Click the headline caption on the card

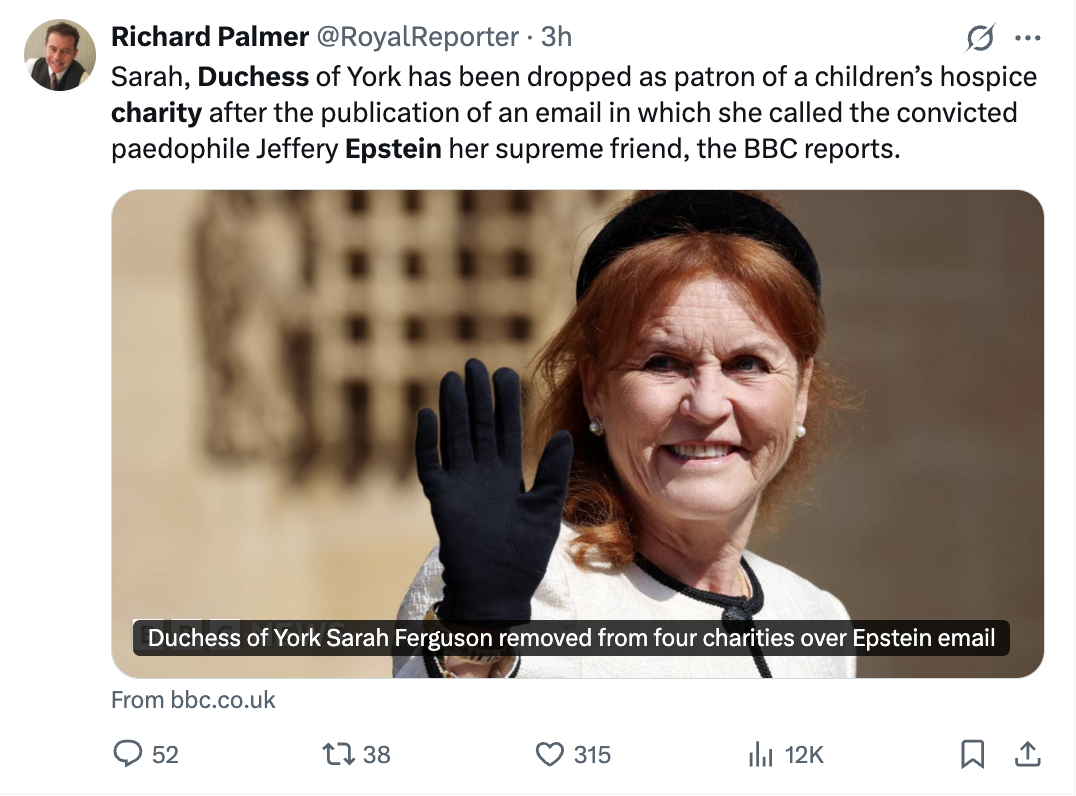(571, 638)
